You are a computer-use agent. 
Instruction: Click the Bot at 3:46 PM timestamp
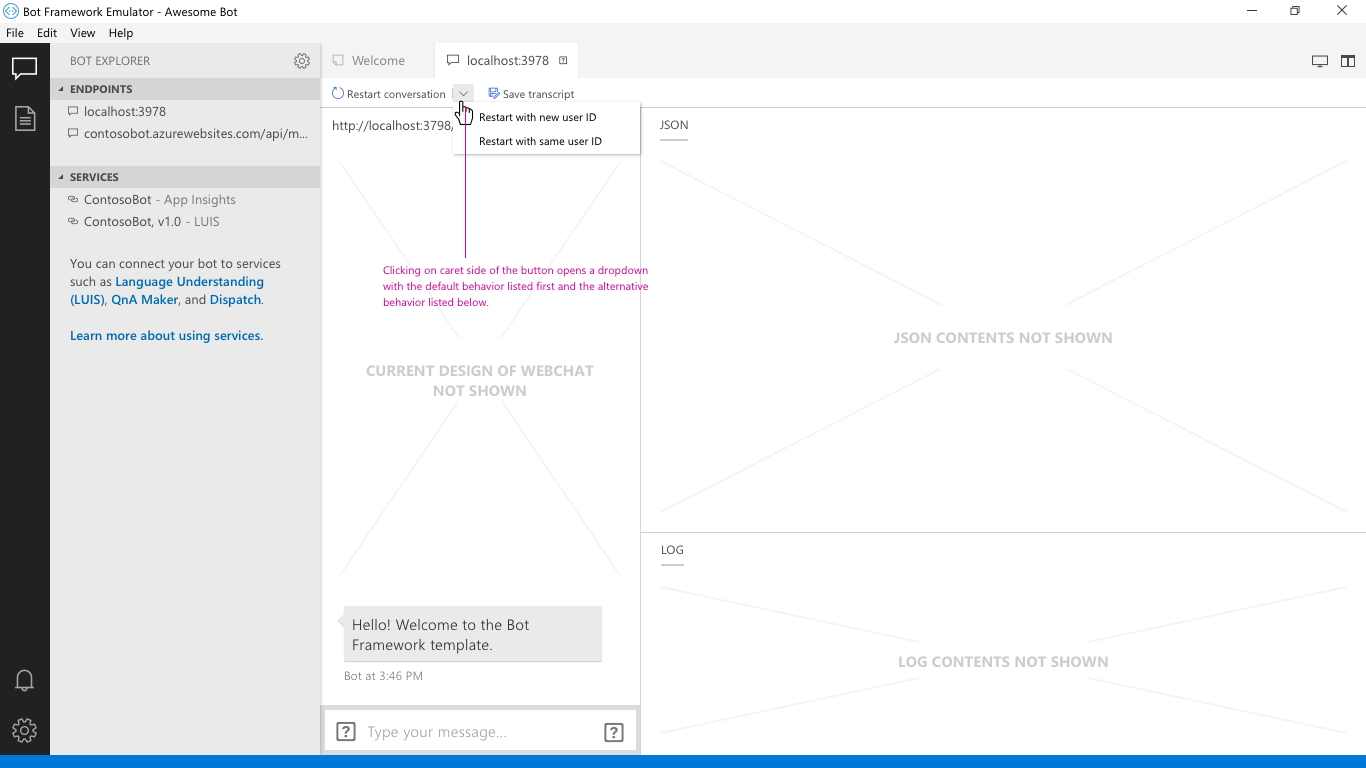(x=383, y=676)
